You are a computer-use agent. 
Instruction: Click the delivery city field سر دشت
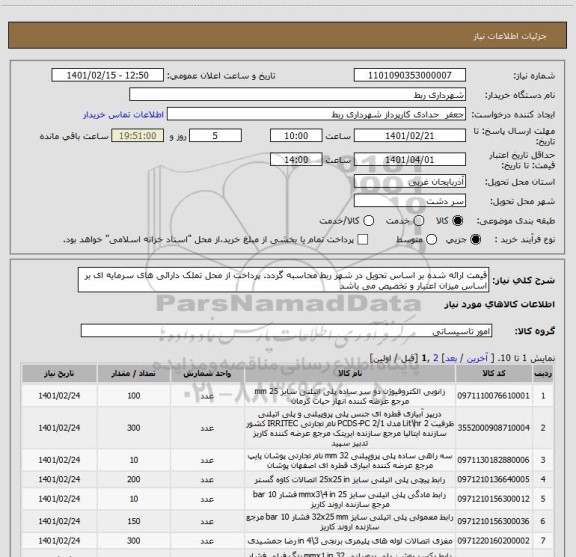[410, 201]
